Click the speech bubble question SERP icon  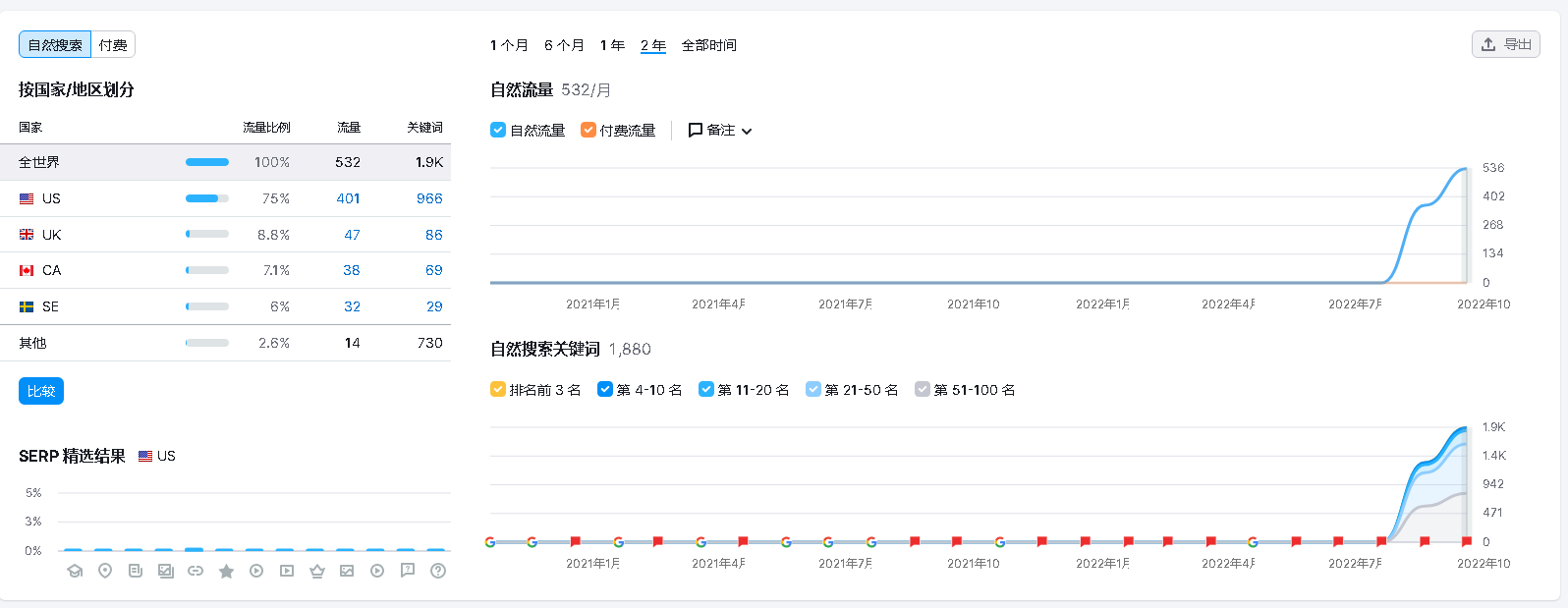point(408,571)
